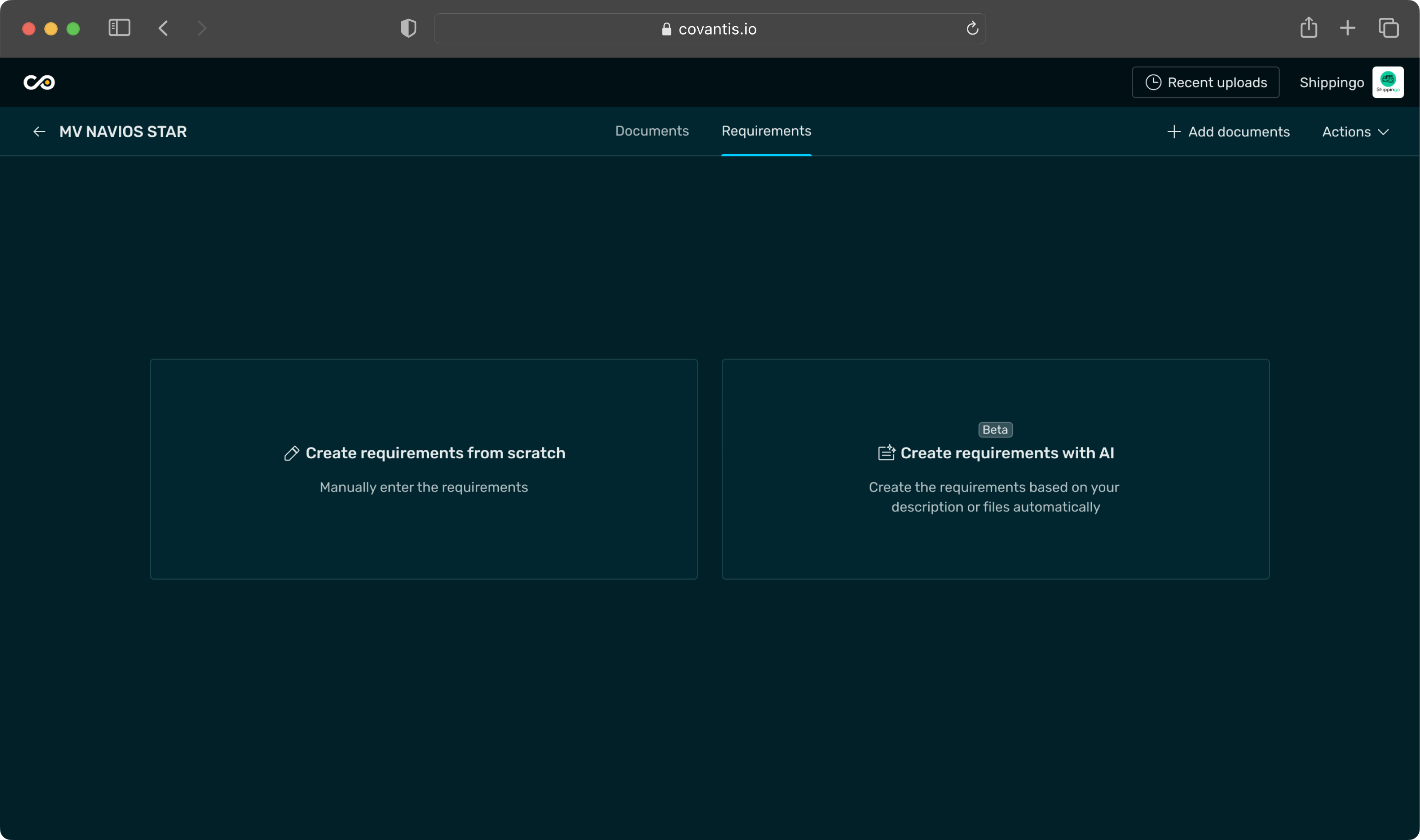The image size is (1420, 840).
Task: Go back with the browser back chevron
Action: pos(164,28)
